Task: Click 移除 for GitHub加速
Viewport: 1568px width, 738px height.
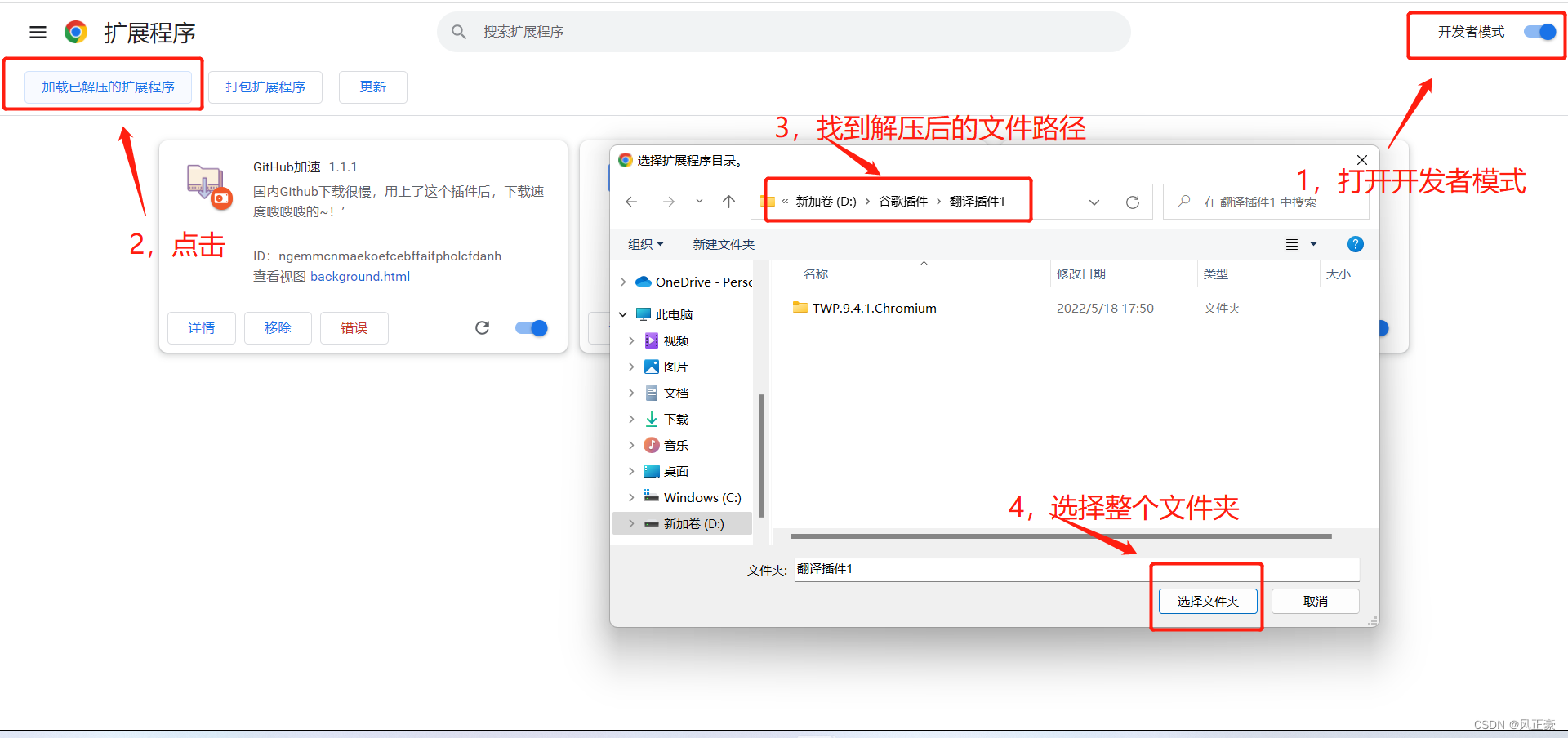Action: point(278,327)
